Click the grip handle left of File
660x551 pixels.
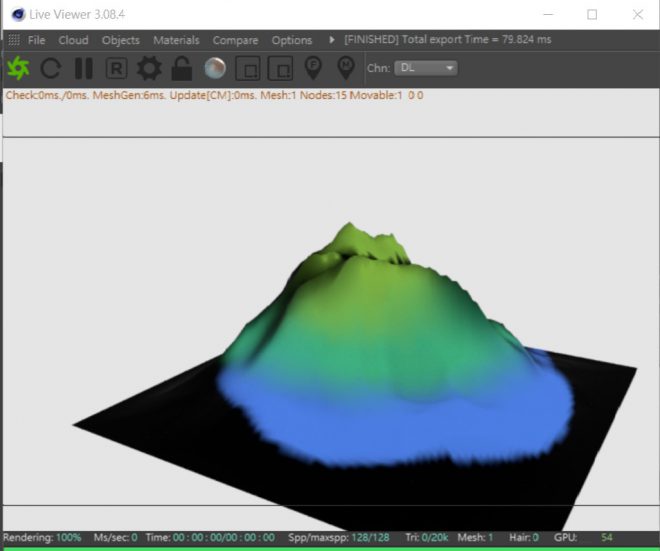(13, 40)
